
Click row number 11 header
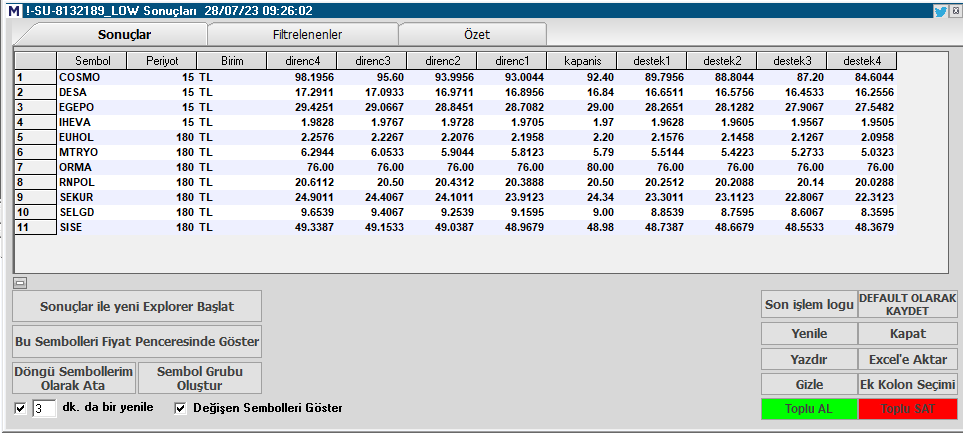[36, 227]
